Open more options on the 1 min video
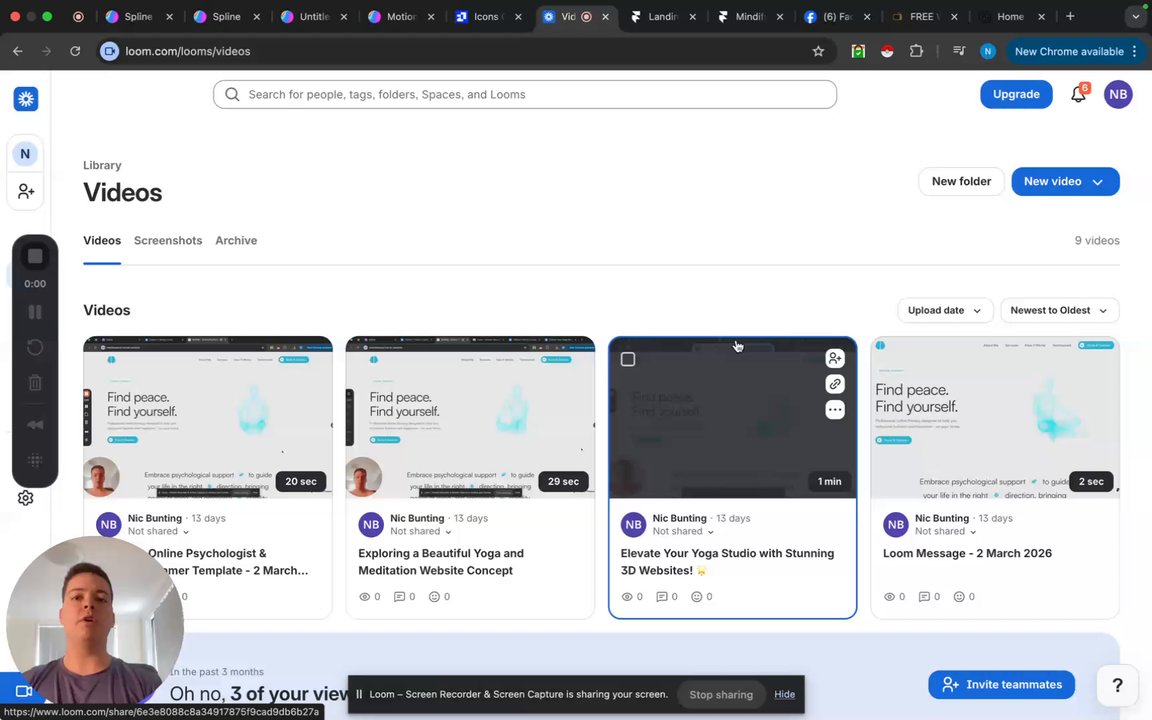This screenshot has height=720, width=1152. 835,410
